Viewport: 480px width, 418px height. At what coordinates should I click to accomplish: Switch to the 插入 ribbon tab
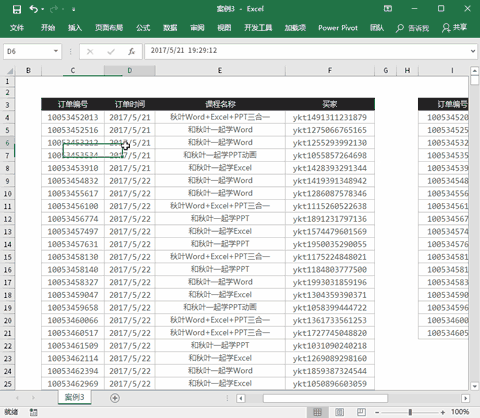[75, 28]
